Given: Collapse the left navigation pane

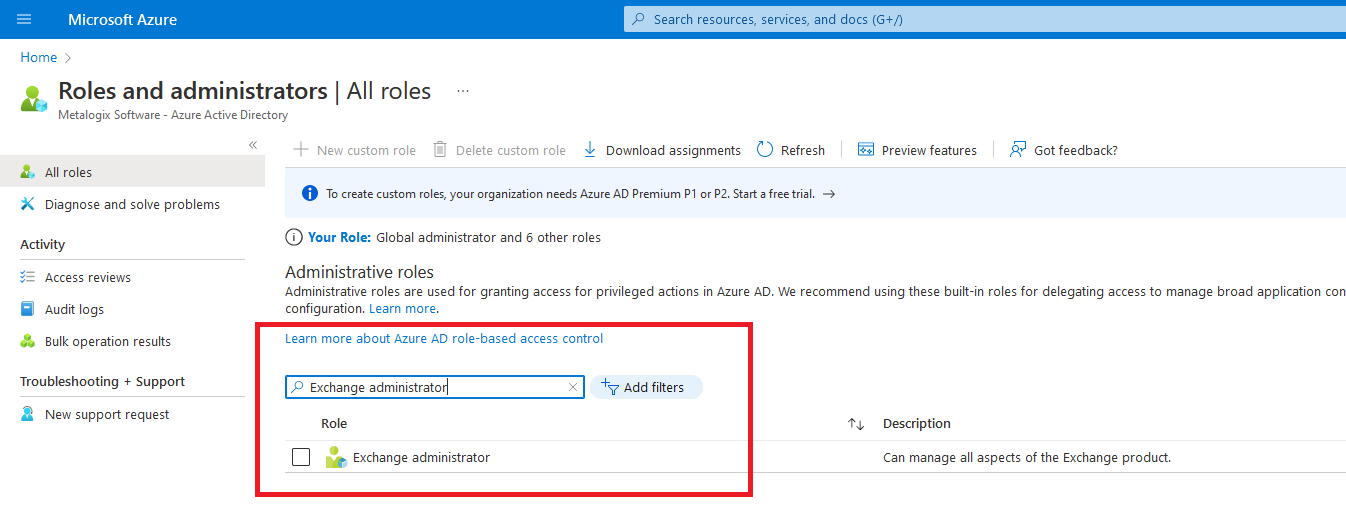Looking at the screenshot, I should pyautogui.click(x=253, y=145).
